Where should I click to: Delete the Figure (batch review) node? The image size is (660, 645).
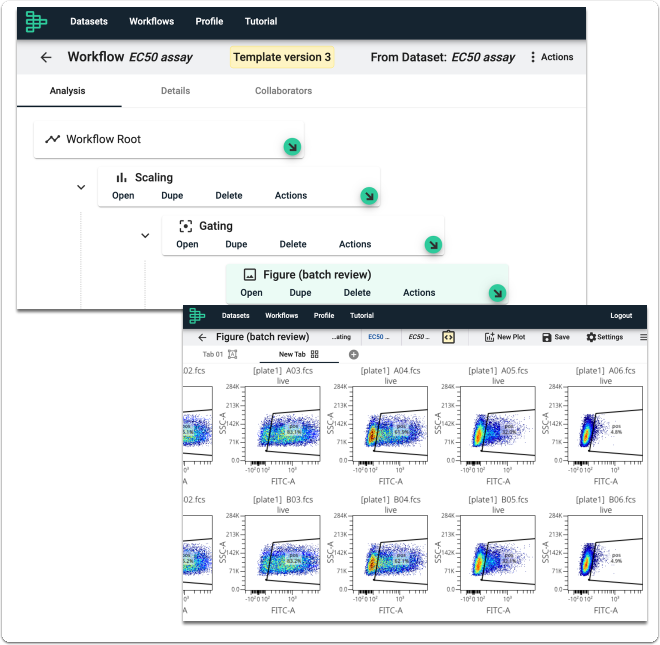point(357,293)
